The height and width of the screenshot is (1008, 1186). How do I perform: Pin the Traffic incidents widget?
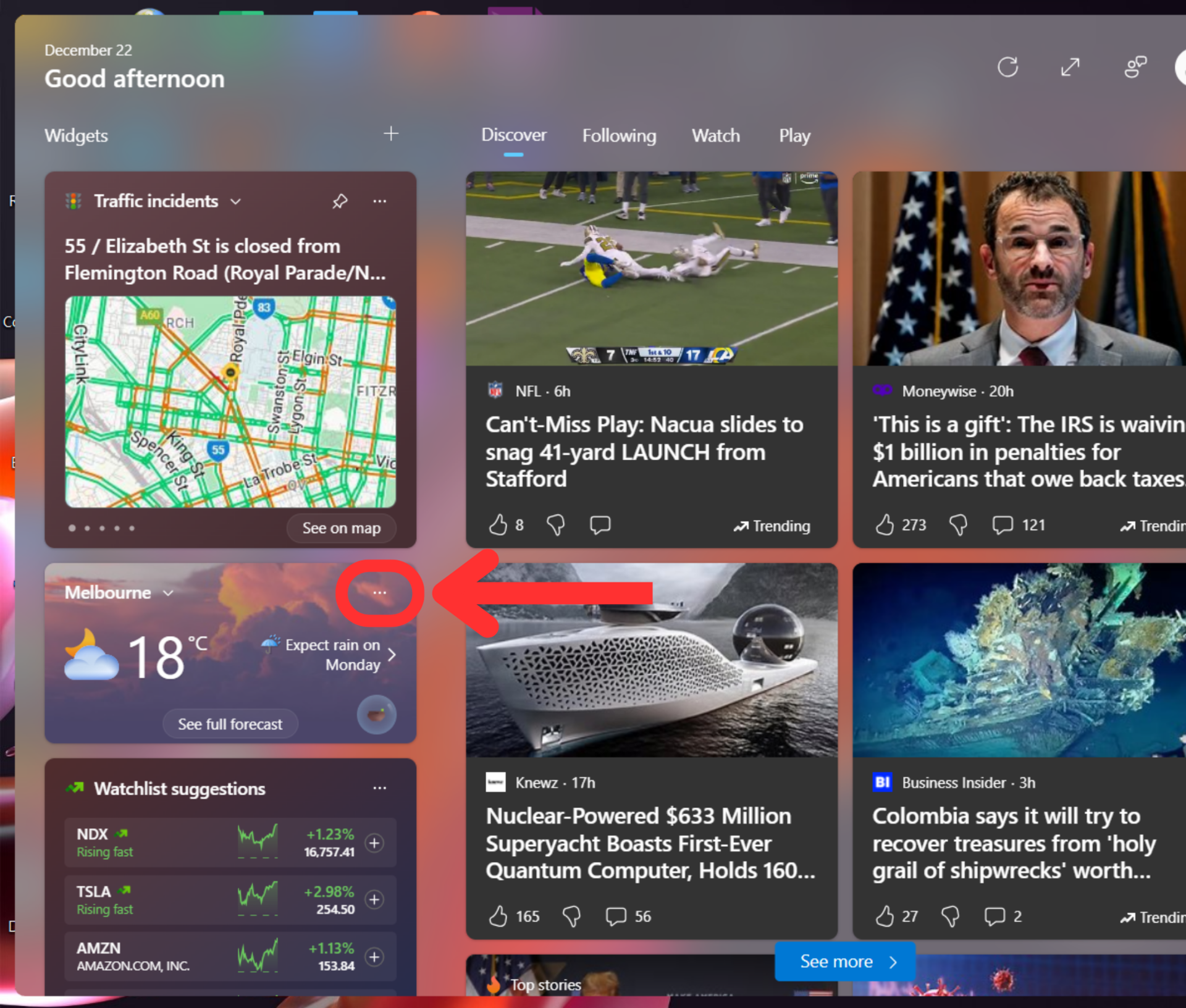point(340,201)
